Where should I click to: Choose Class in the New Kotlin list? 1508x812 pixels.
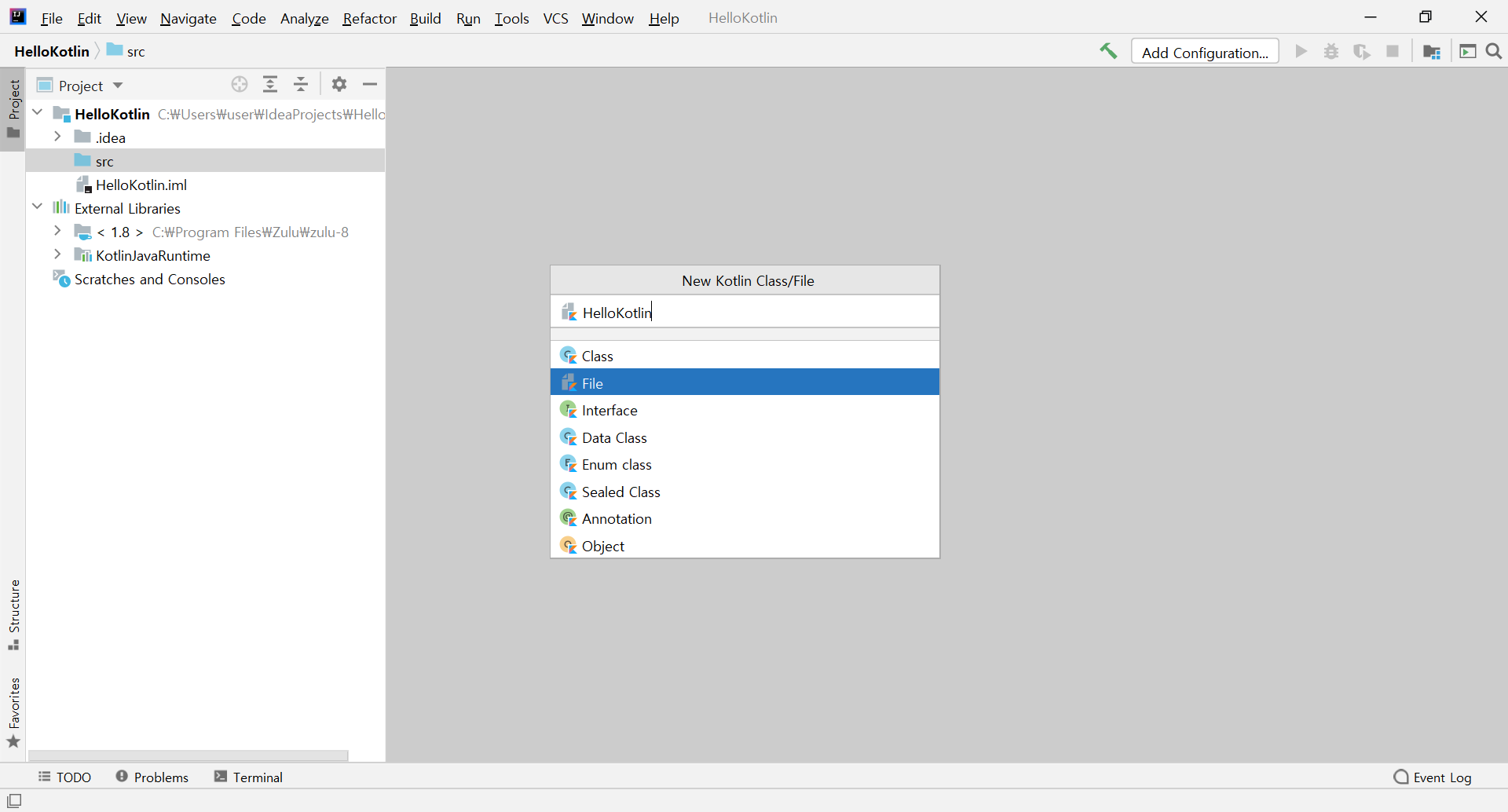tap(745, 356)
